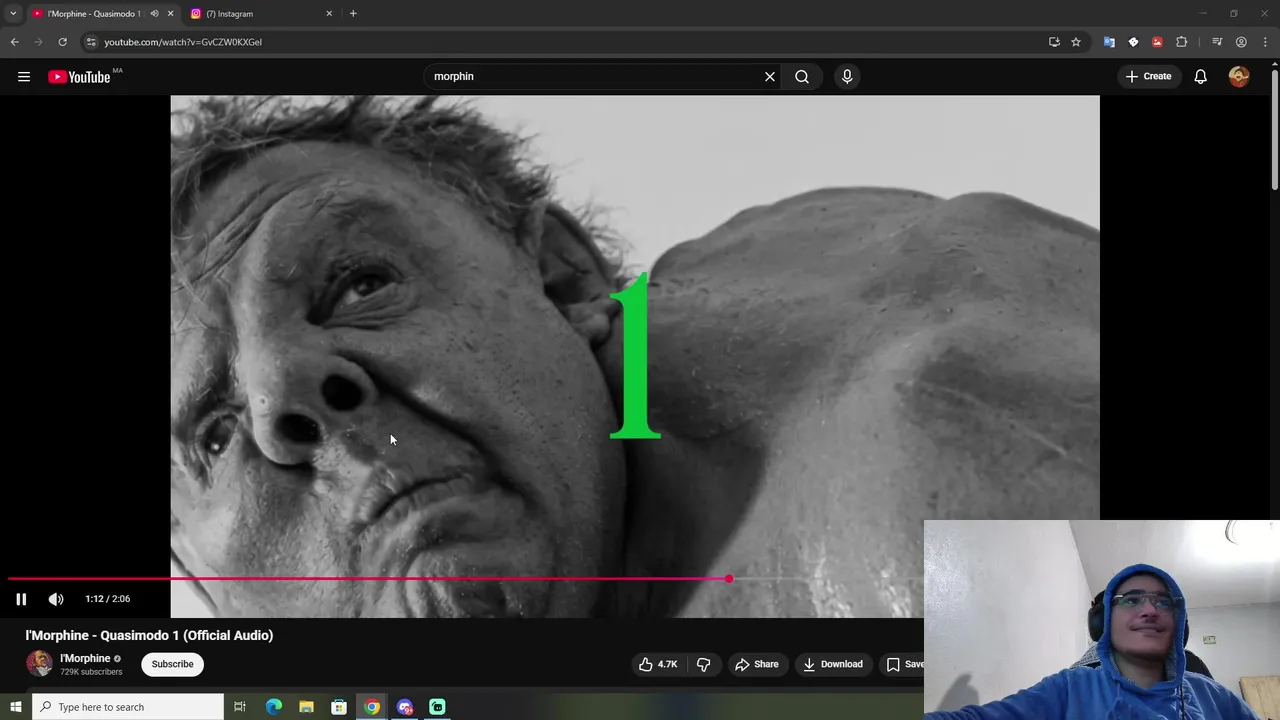
Task: Click the 729K subscribers text
Action: (x=91, y=672)
